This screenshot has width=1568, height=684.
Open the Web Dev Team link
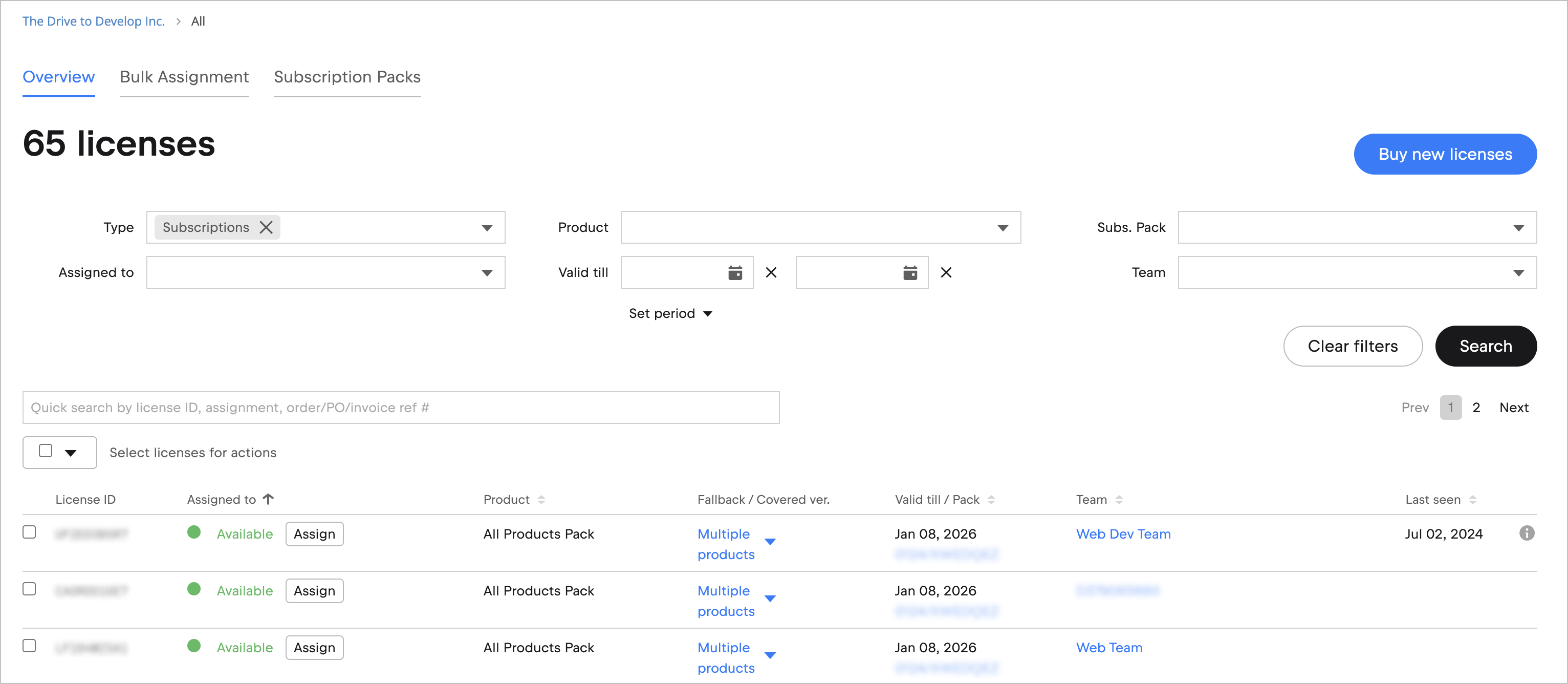point(1123,534)
